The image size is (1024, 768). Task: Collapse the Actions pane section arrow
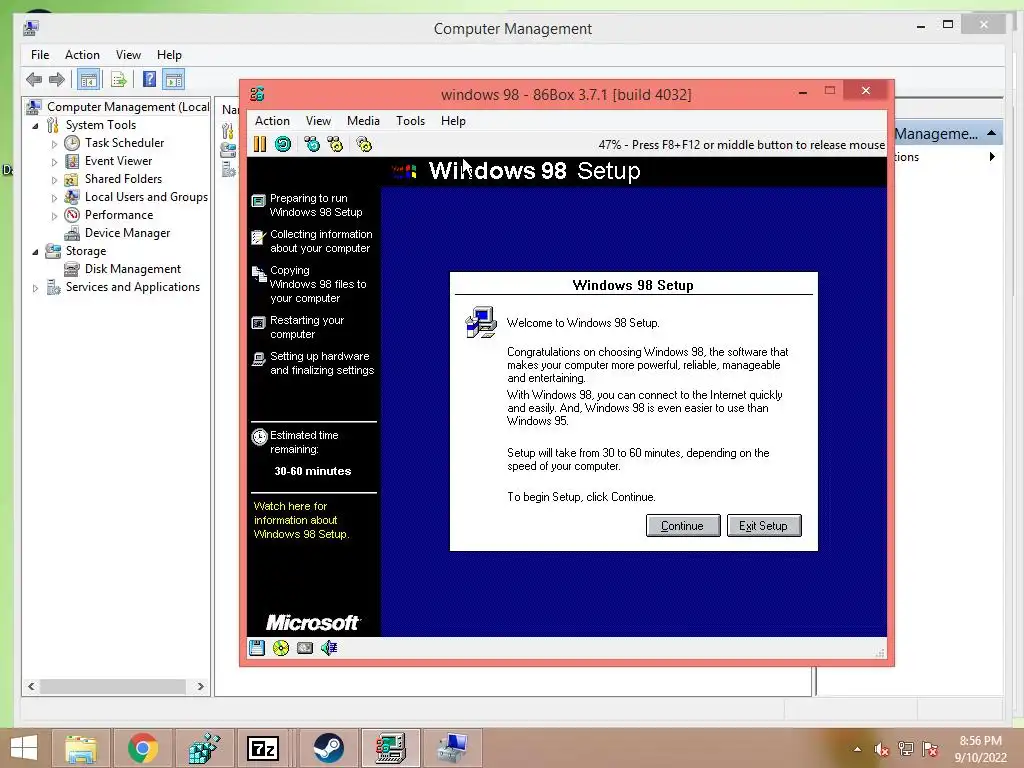point(991,133)
